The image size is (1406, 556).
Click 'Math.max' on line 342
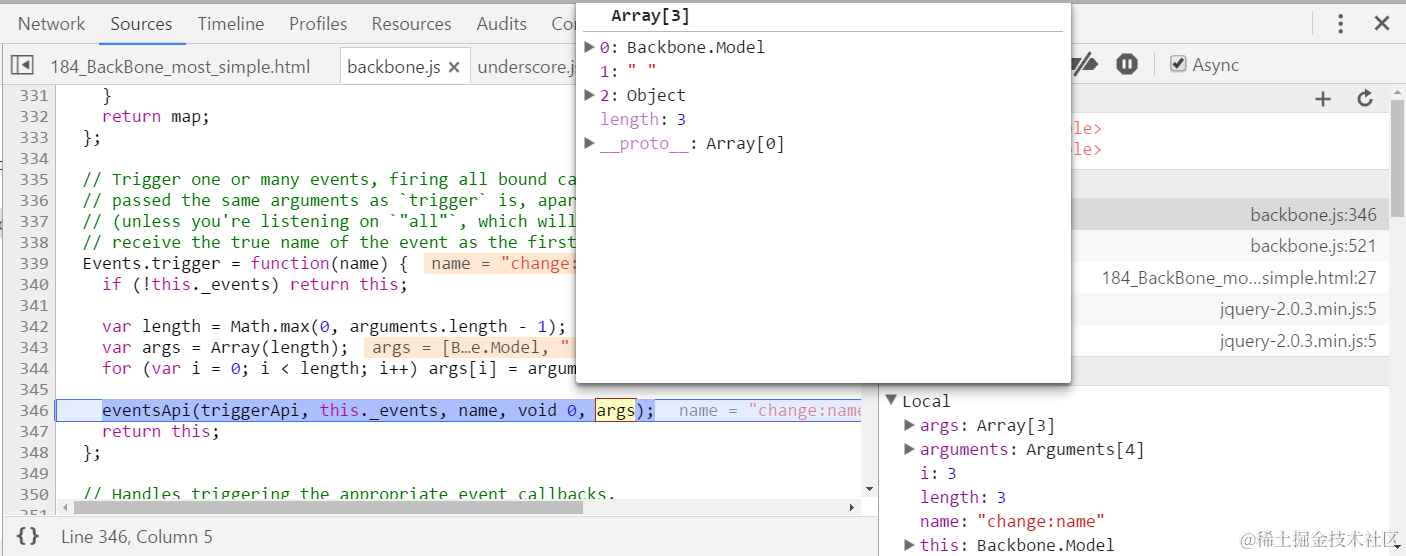pyautogui.click(x=269, y=326)
